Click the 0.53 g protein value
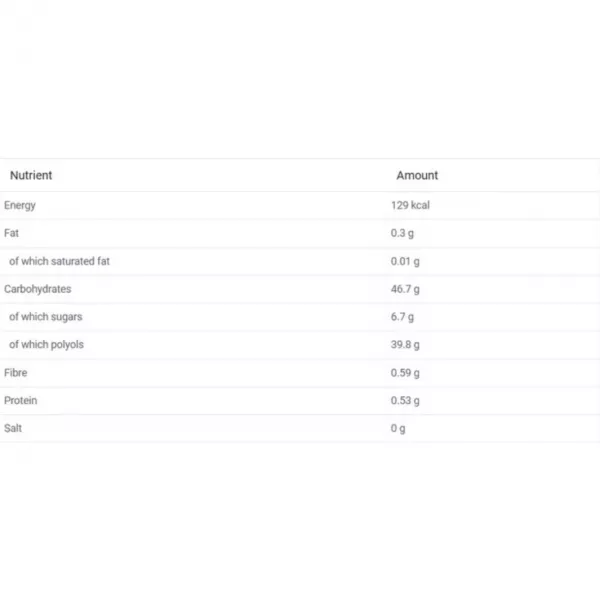Viewport: 600px width, 600px height. click(x=405, y=401)
